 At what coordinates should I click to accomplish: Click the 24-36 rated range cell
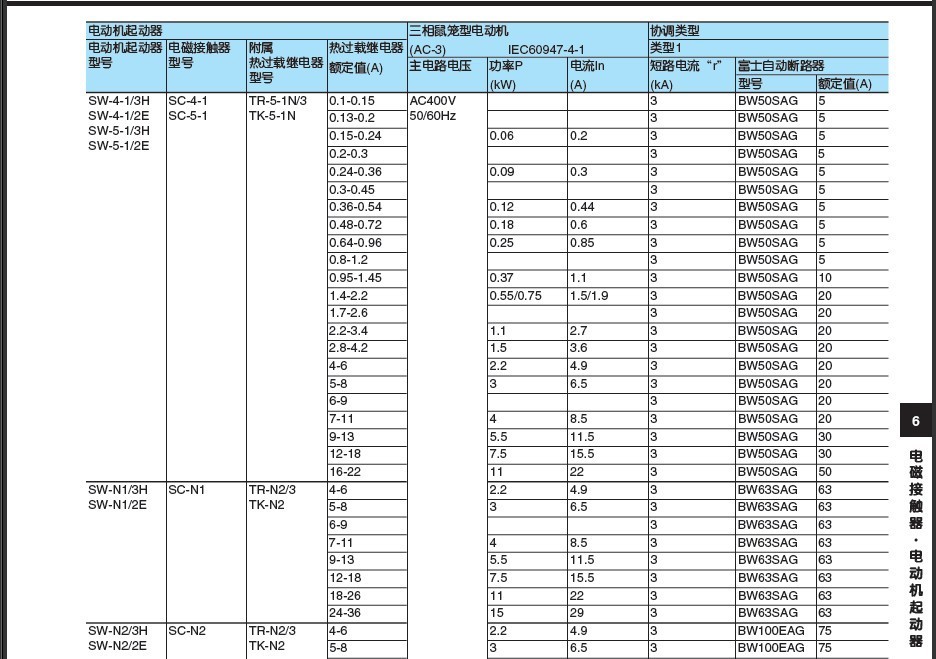[x=345, y=613]
